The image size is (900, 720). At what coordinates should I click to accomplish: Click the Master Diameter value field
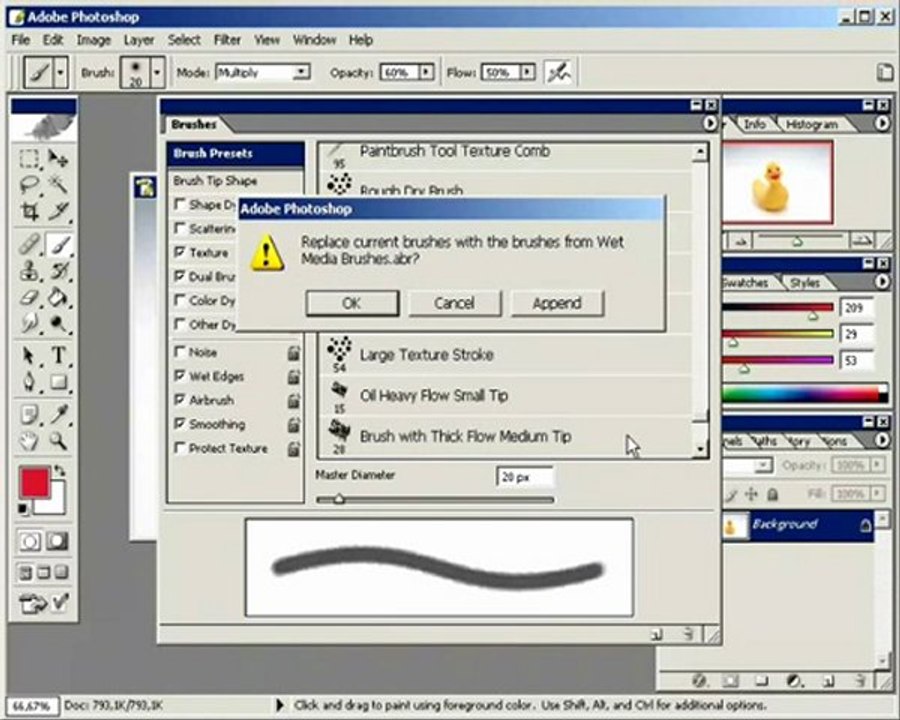(525, 477)
